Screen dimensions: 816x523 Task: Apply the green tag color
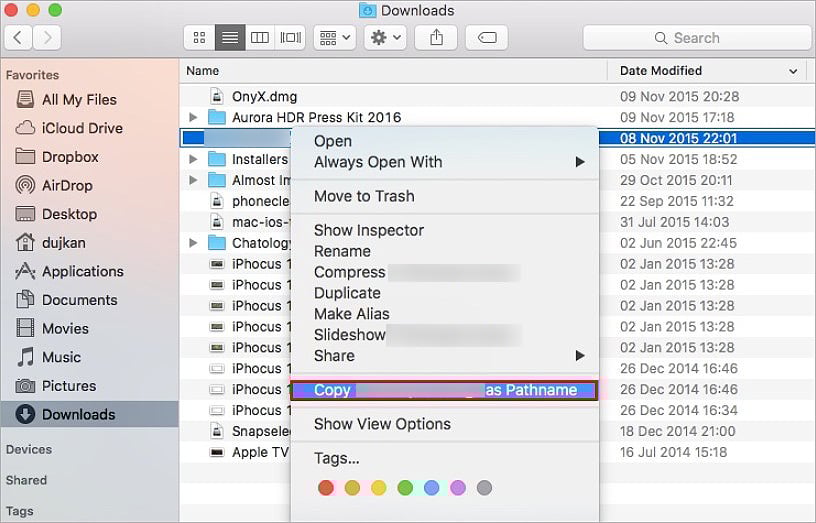[x=405, y=488]
